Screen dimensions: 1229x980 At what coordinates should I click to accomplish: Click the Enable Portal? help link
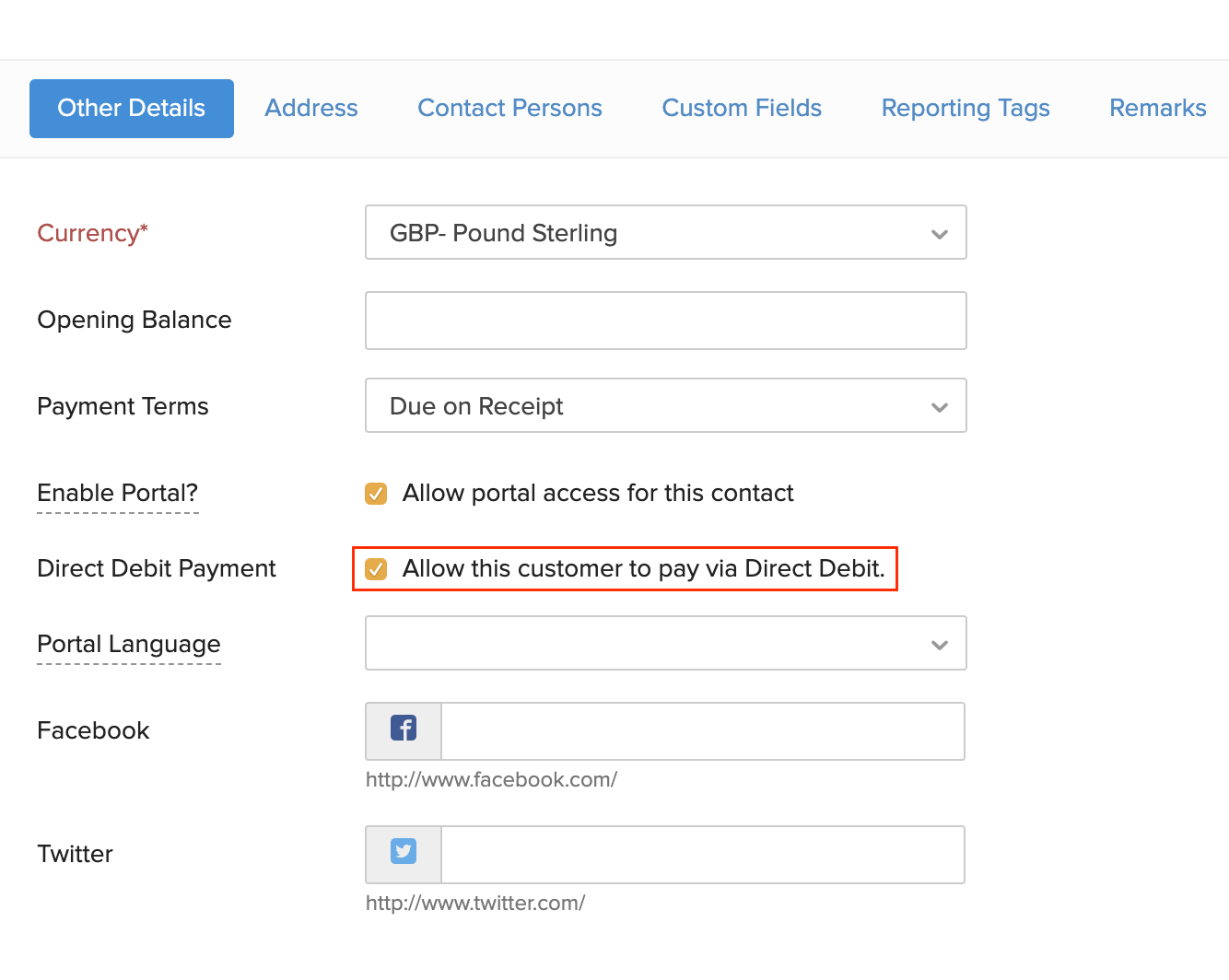tap(117, 494)
